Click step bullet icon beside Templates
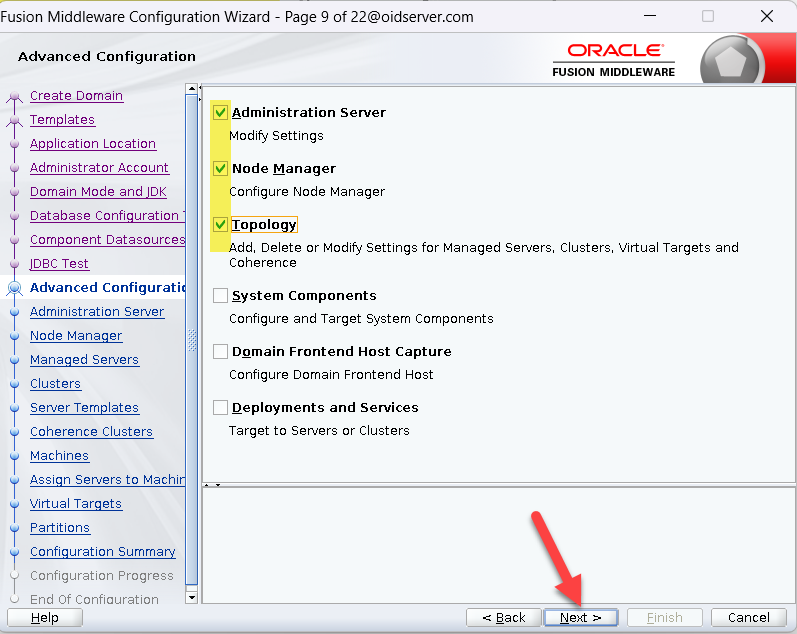The height and width of the screenshot is (634, 797). pos(14,121)
